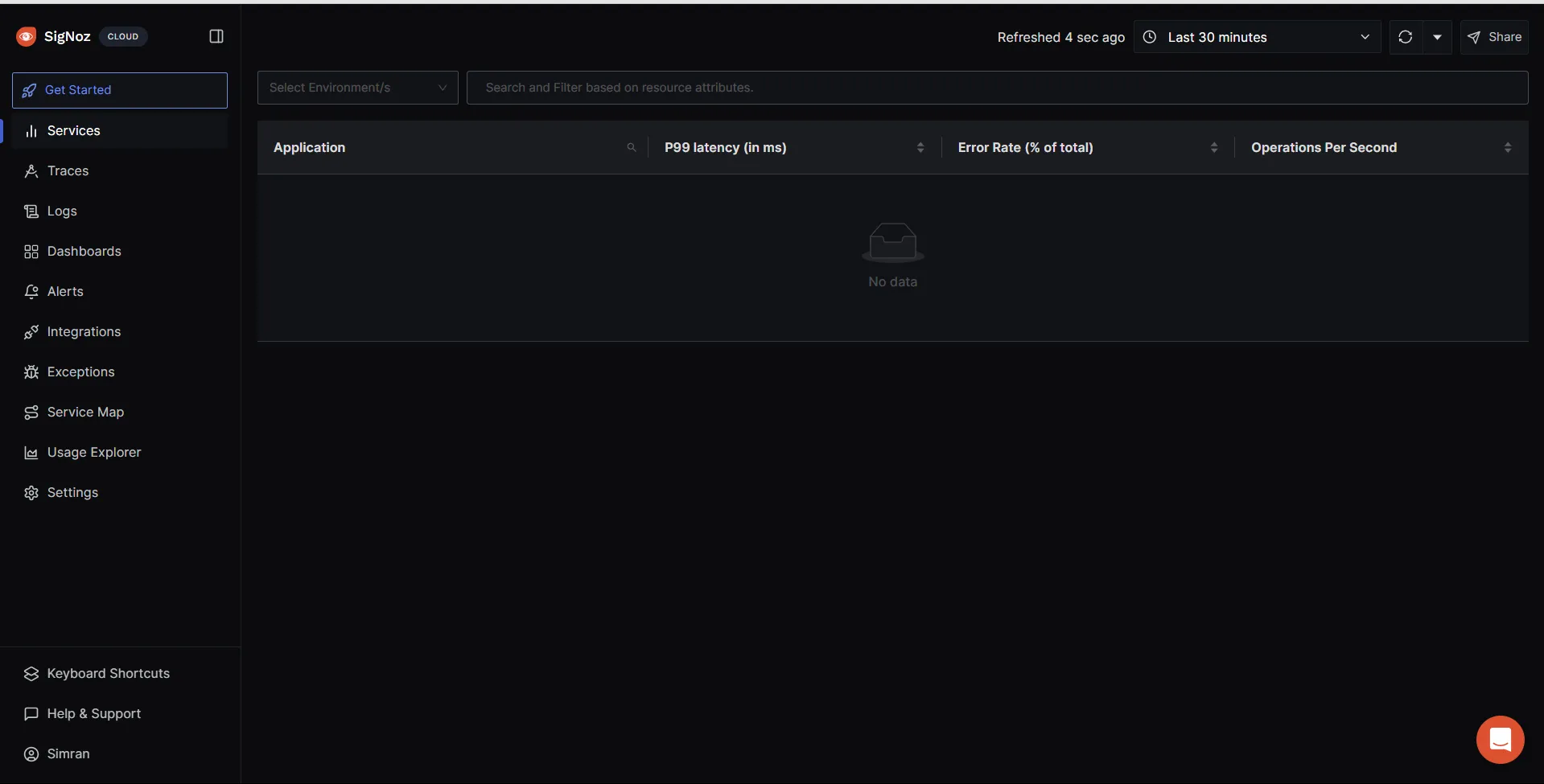Go to the Services page

(x=120, y=130)
